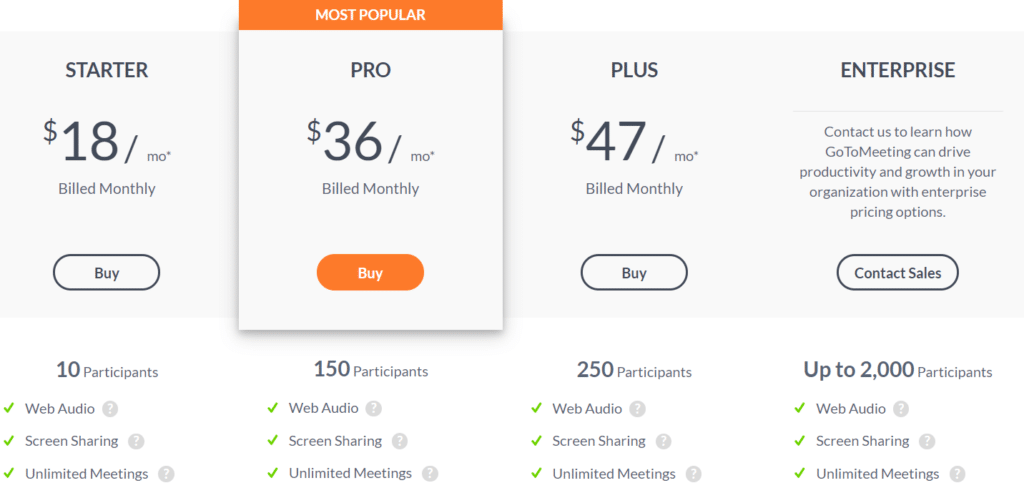Open help icon beside Starter Web Audio
1024x488 pixels.
(x=110, y=410)
